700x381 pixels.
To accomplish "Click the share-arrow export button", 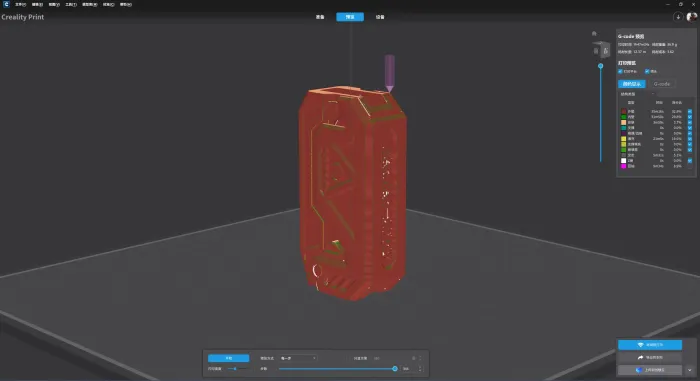I will pos(650,357).
